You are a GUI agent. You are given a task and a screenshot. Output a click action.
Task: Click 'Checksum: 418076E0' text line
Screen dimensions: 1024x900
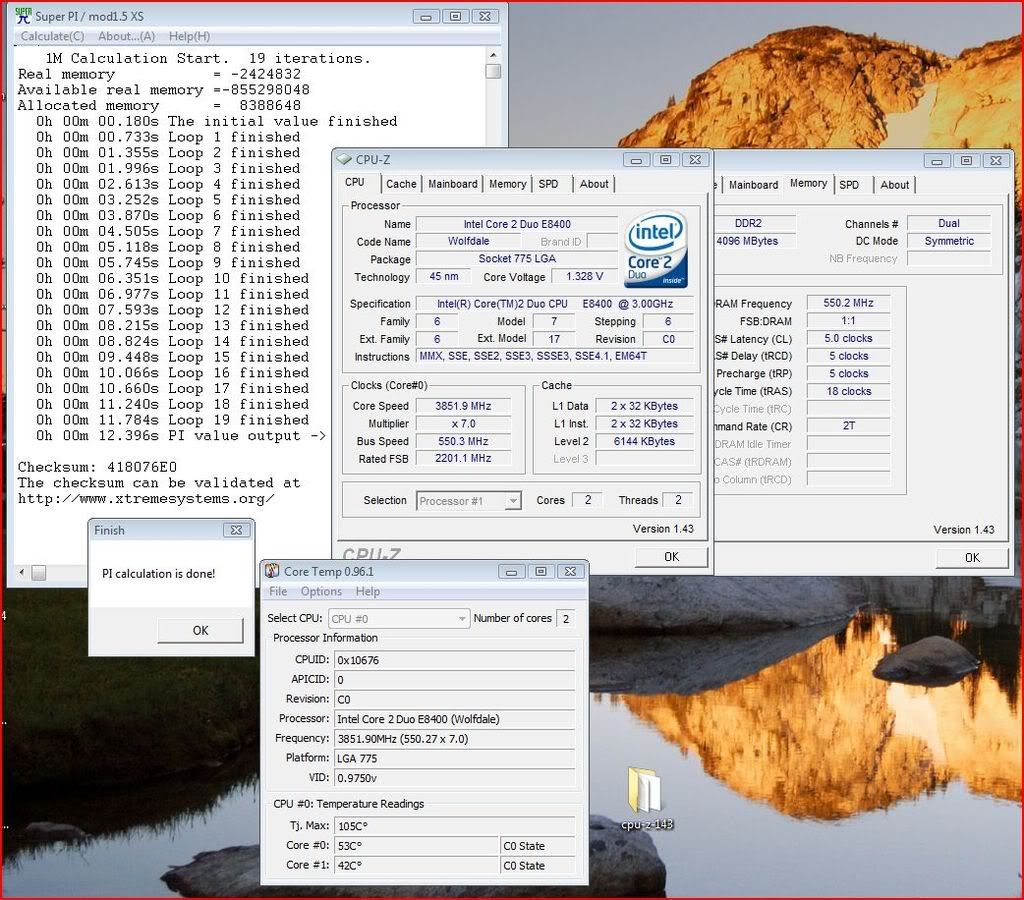[97, 467]
